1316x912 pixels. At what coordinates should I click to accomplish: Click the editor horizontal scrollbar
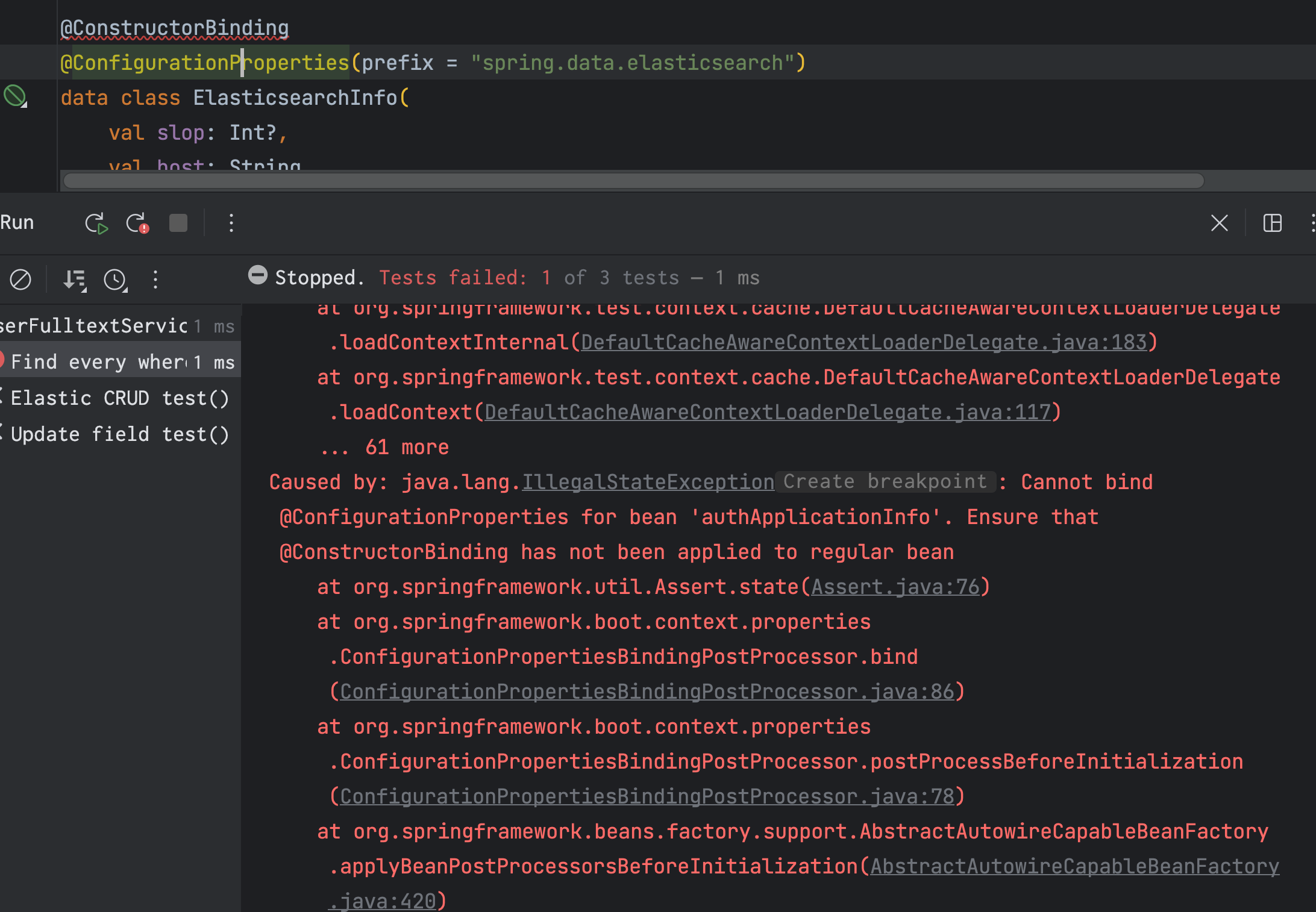(x=633, y=181)
